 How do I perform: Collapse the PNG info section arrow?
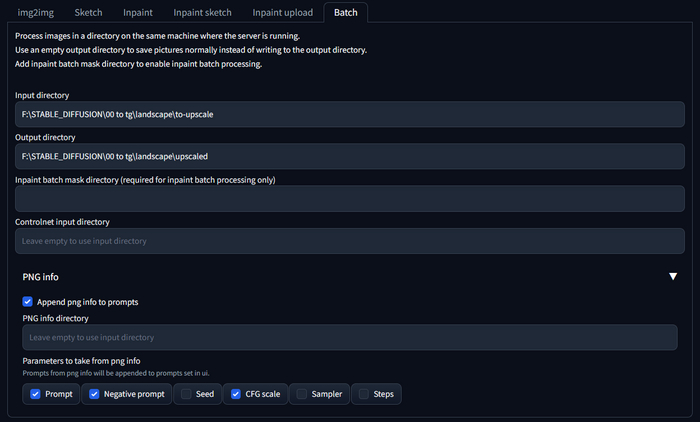click(673, 277)
